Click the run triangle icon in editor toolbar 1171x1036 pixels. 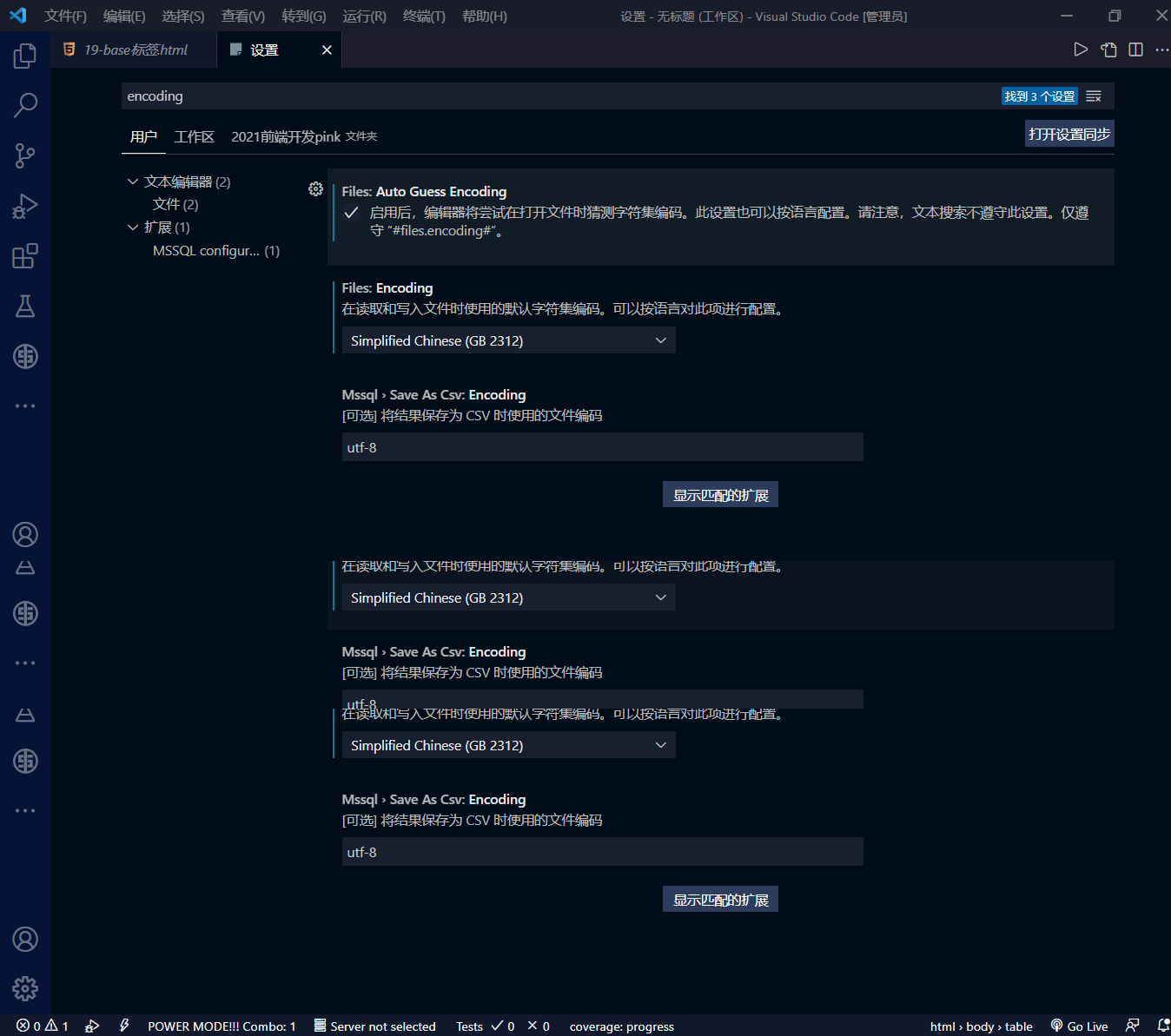click(x=1081, y=49)
